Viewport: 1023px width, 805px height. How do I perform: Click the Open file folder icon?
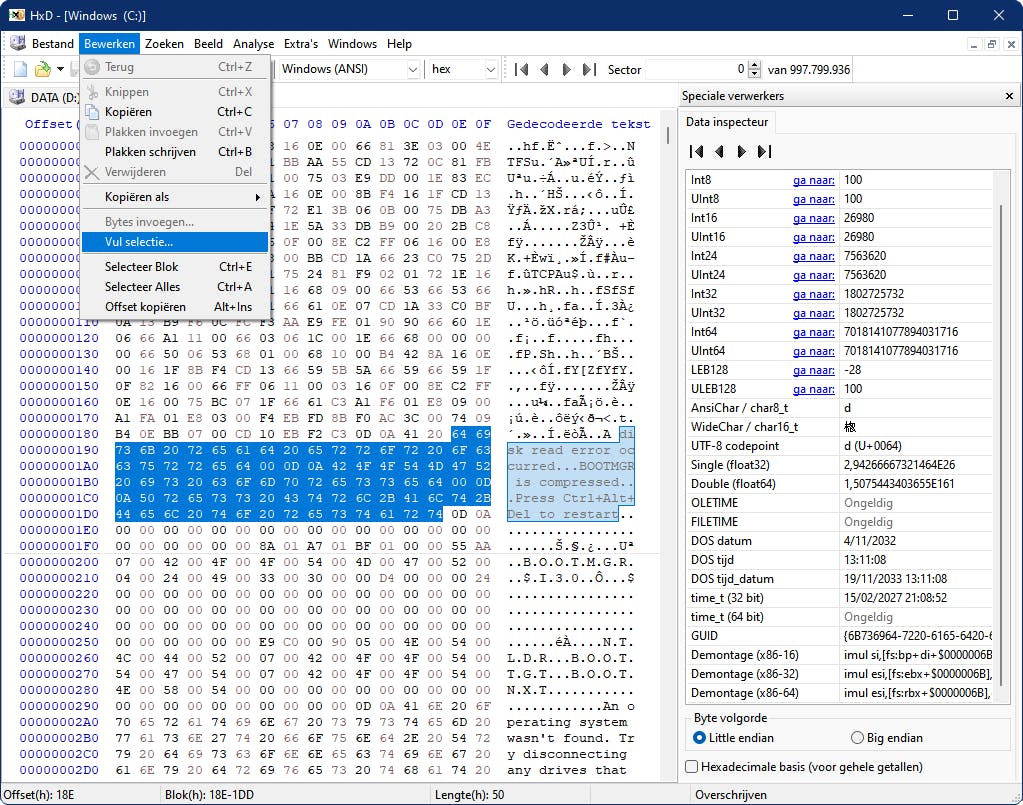point(42,69)
